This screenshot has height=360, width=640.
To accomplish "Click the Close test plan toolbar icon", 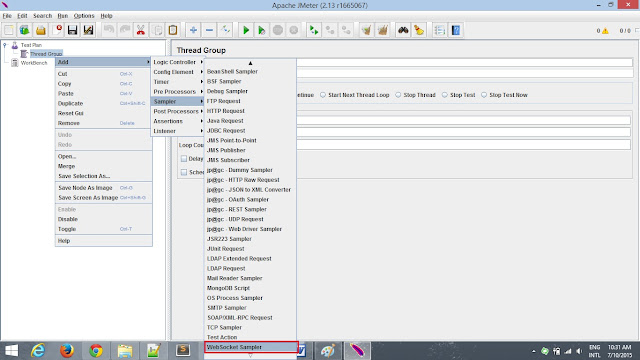I will pos(57,30).
